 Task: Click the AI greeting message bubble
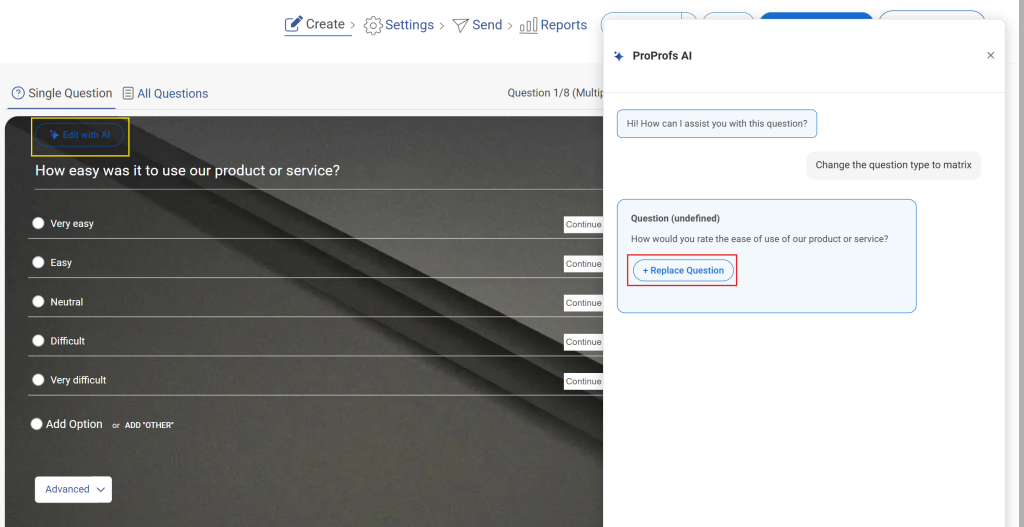pyautogui.click(x=717, y=123)
